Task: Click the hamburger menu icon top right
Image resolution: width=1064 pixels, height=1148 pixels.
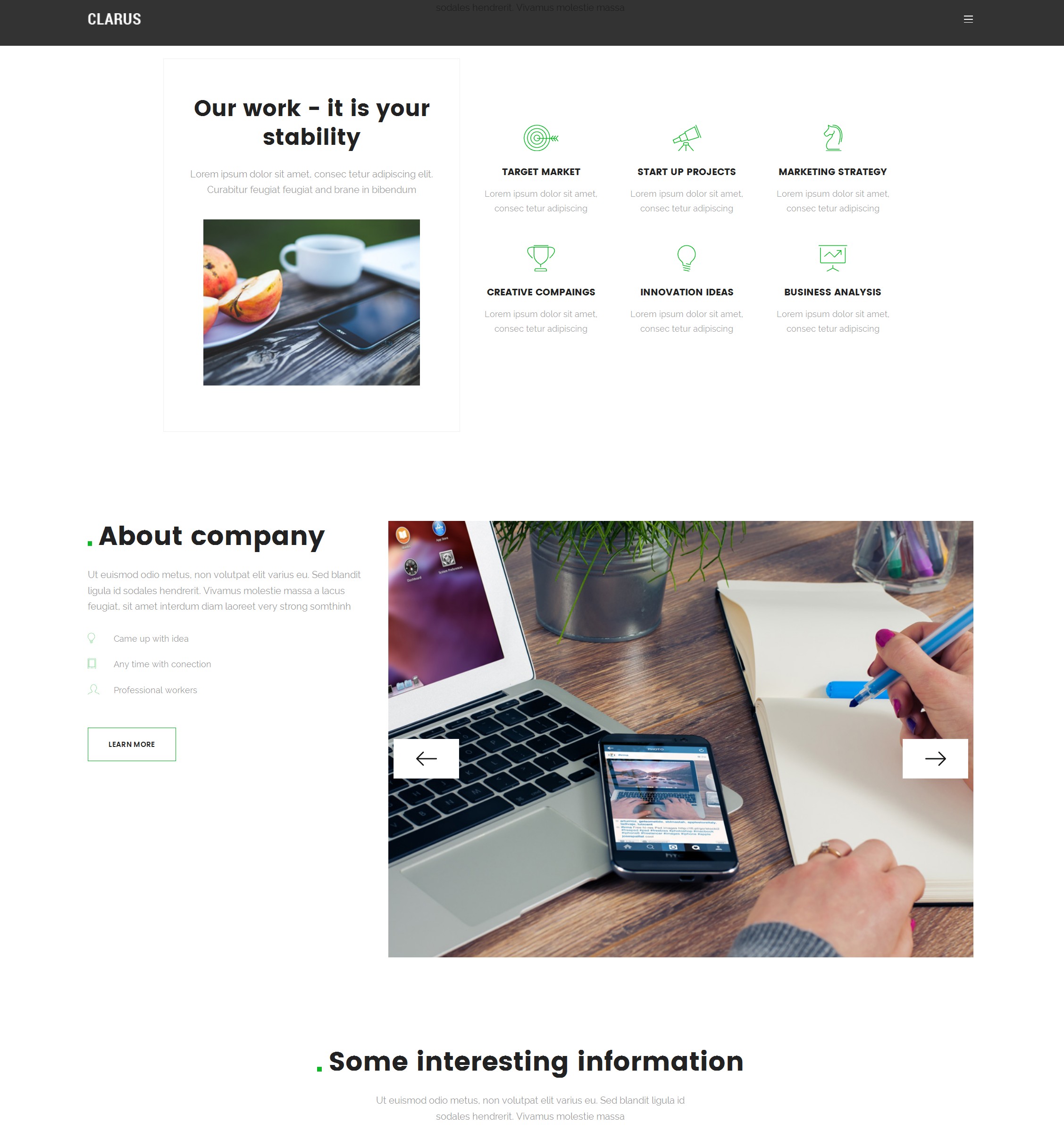Action: [968, 19]
